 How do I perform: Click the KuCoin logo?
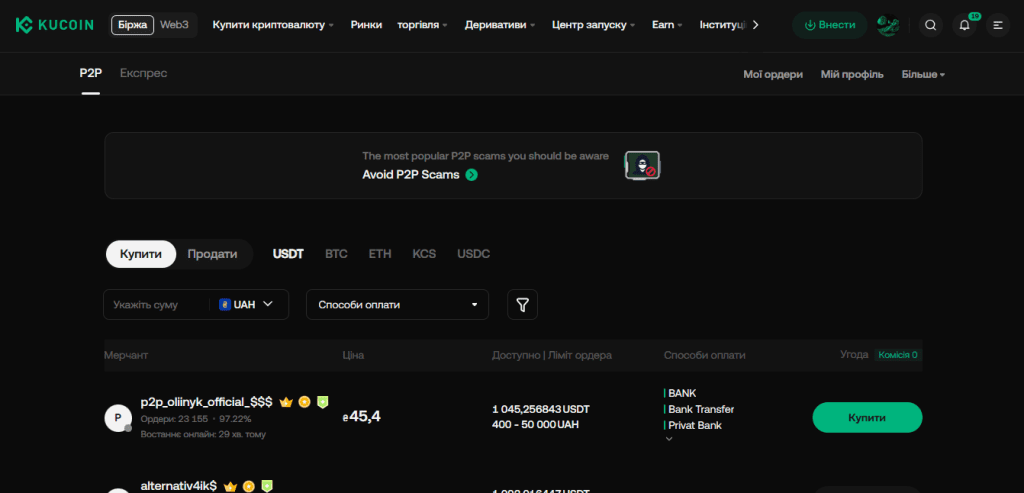54,25
